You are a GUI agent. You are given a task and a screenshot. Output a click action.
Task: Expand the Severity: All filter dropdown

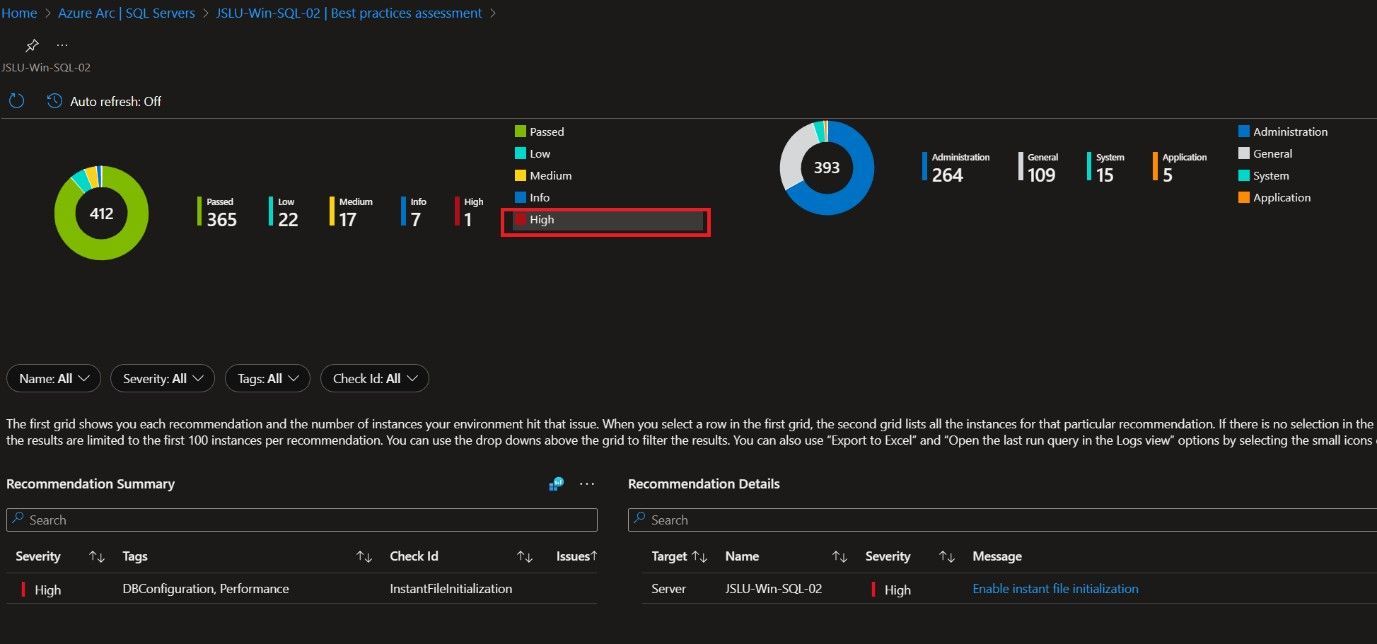[162, 379]
